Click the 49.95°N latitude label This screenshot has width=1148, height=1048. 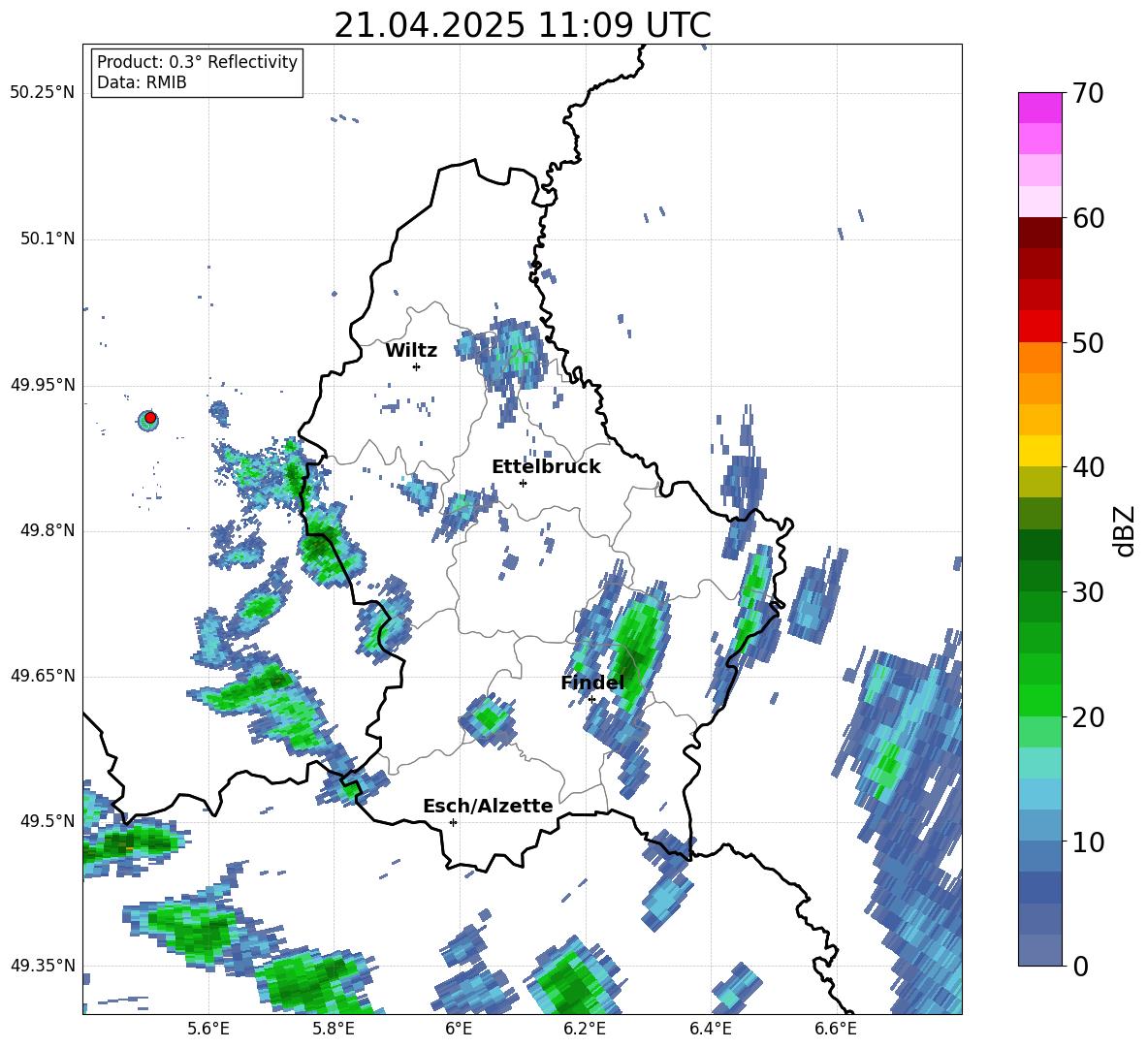pyautogui.click(x=43, y=385)
